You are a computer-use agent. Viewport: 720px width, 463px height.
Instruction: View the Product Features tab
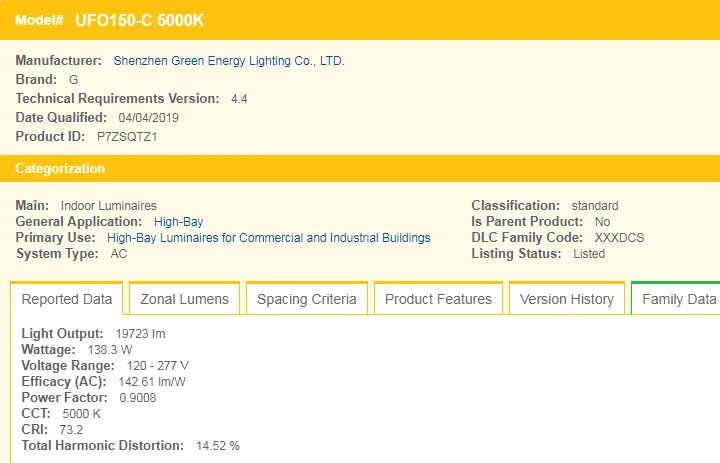click(438, 299)
